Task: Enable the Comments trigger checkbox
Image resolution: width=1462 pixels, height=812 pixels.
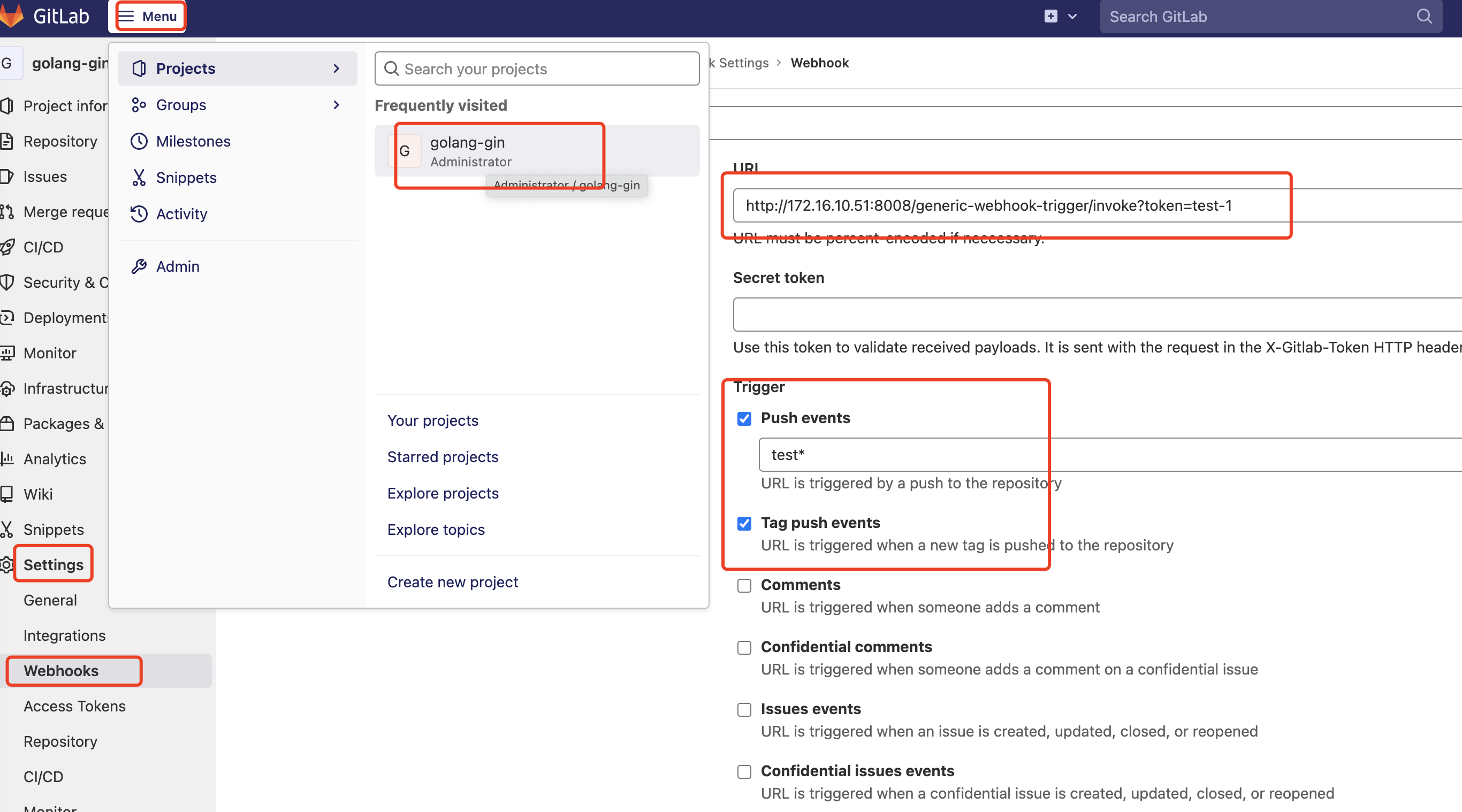Action: coord(744,586)
